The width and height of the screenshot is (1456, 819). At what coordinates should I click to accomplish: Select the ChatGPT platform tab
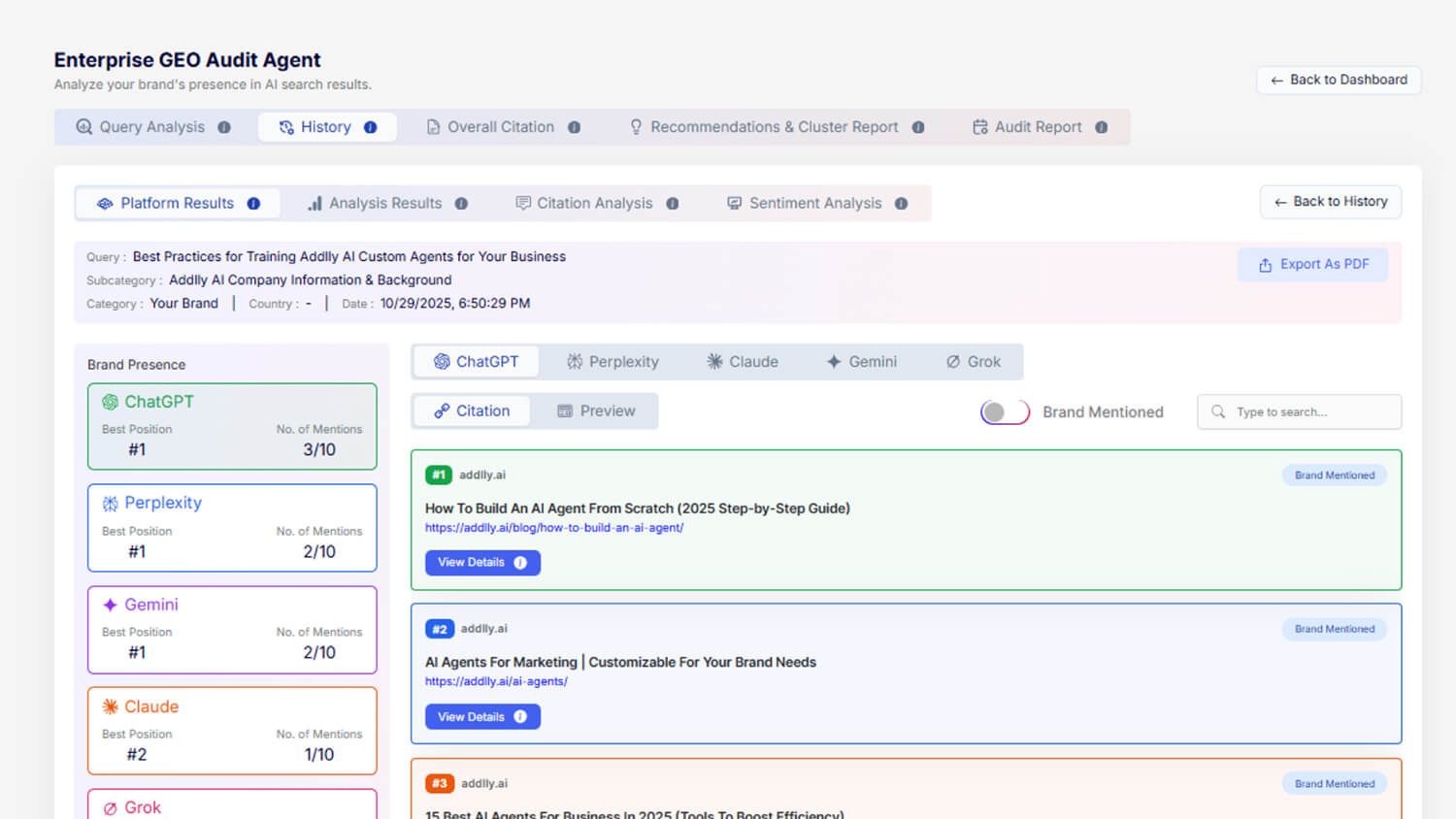[x=476, y=362]
